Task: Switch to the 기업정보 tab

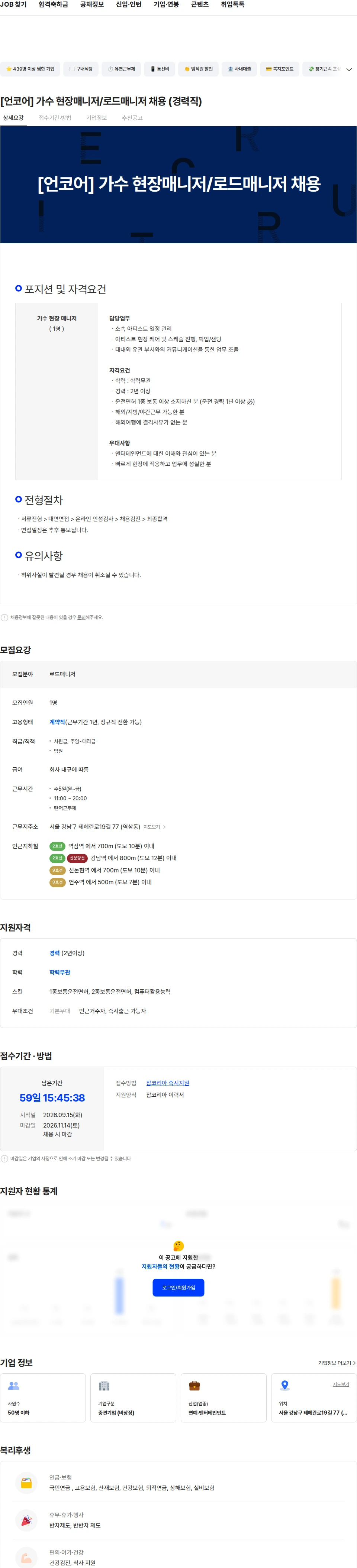Action: pos(96,118)
